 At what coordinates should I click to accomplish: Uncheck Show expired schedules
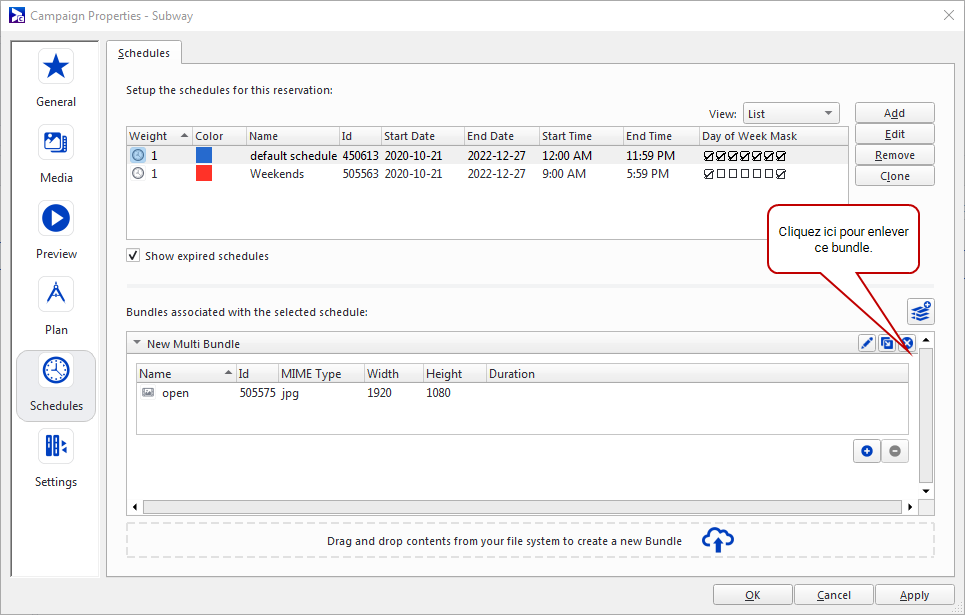click(x=133, y=256)
